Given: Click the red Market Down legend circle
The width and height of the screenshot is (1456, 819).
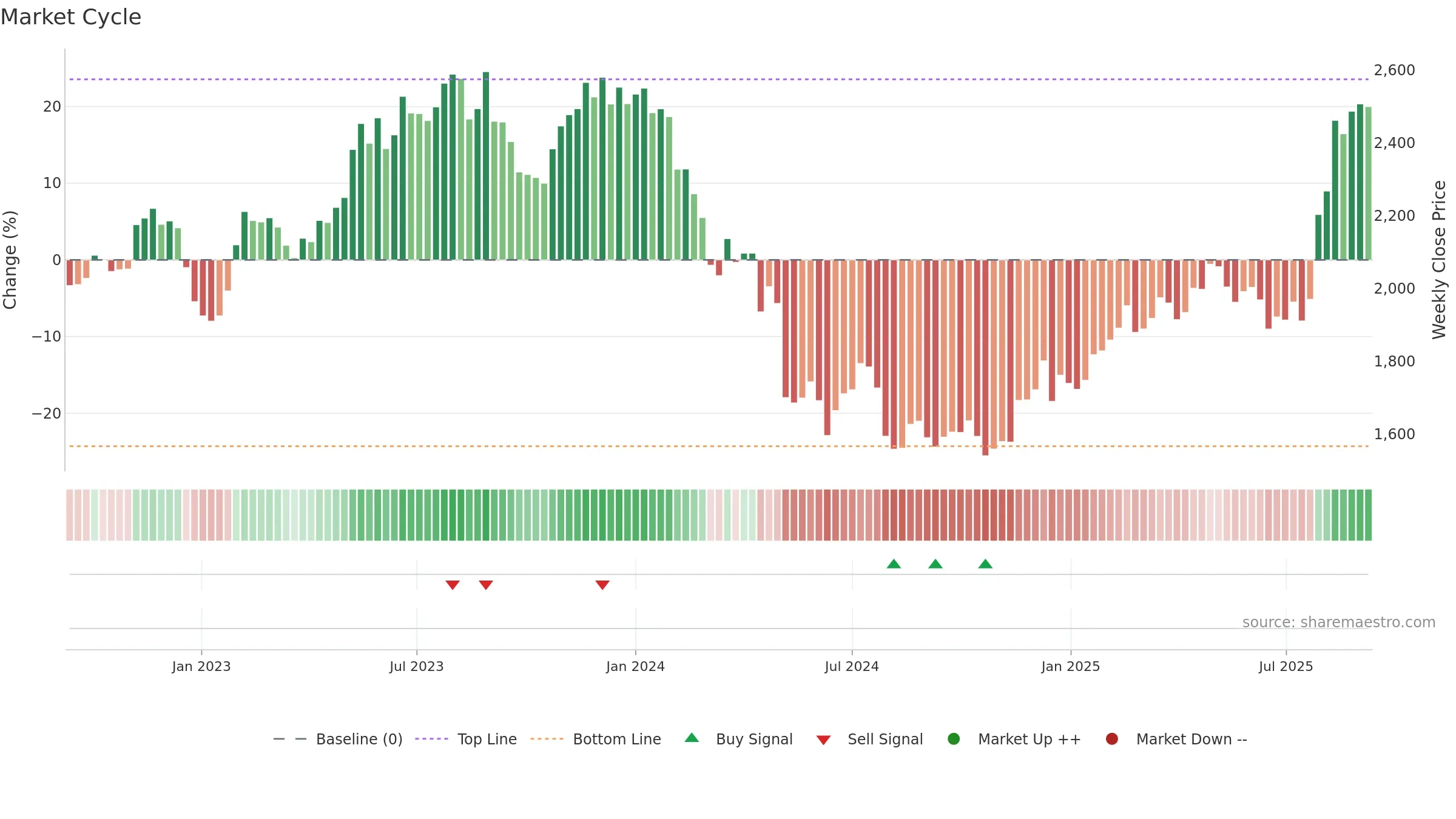Looking at the screenshot, I should 1112,739.
